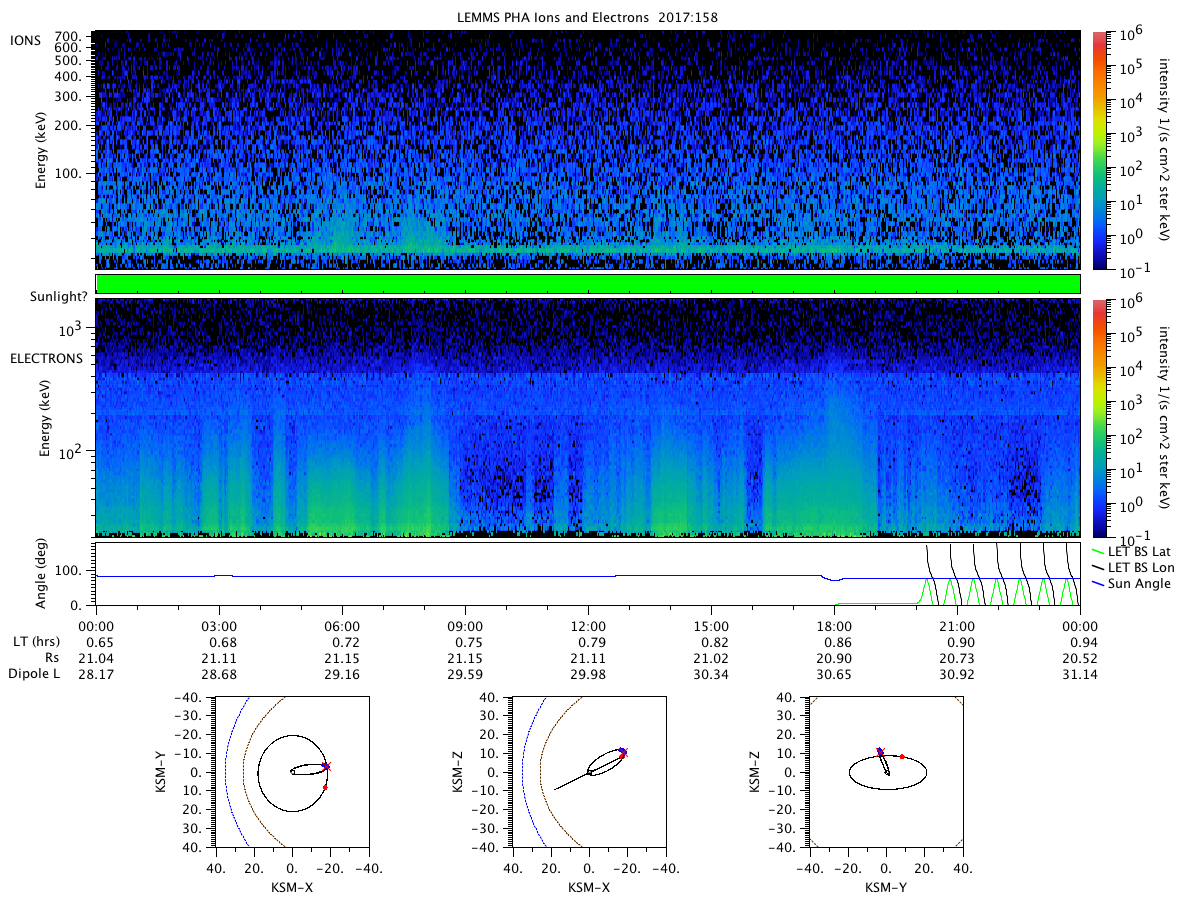Select the Dipole L value 30.34
Image resolution: width=1200 pixels, height=900 pixels.
[x=711, y=675]
